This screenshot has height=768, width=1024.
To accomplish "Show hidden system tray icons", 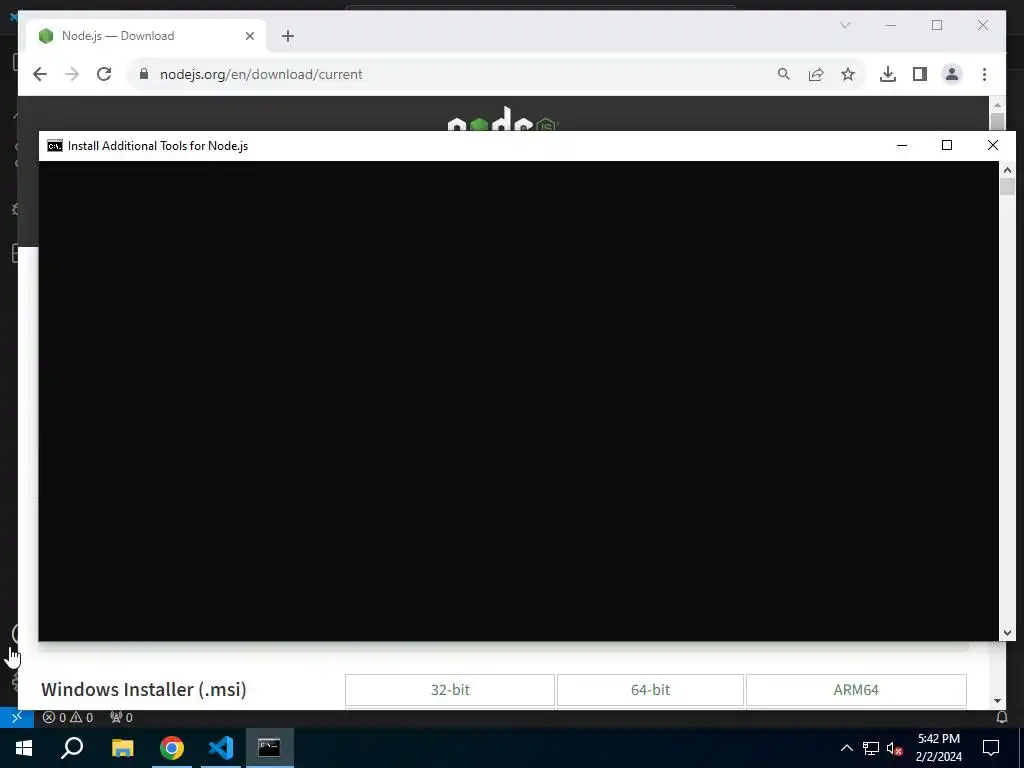I will pyautogui.click(x=846, y=748).
